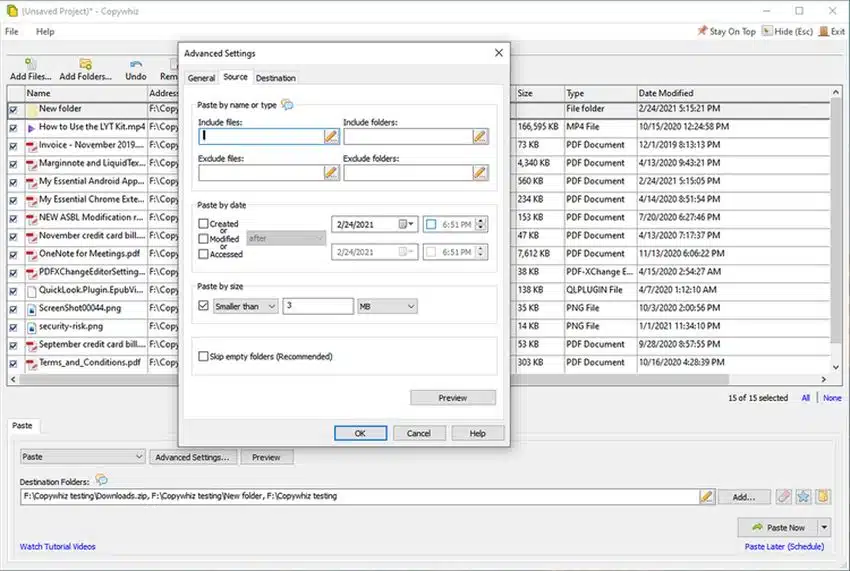Open the Paste mode dropdown
The image size is (850, 571).
82,457
